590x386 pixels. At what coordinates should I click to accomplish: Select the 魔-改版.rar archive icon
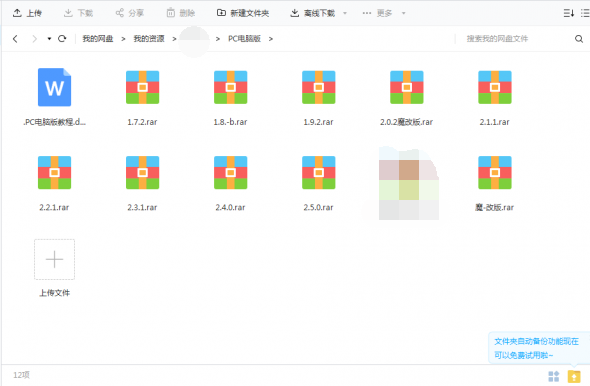[x=495, y=172]
